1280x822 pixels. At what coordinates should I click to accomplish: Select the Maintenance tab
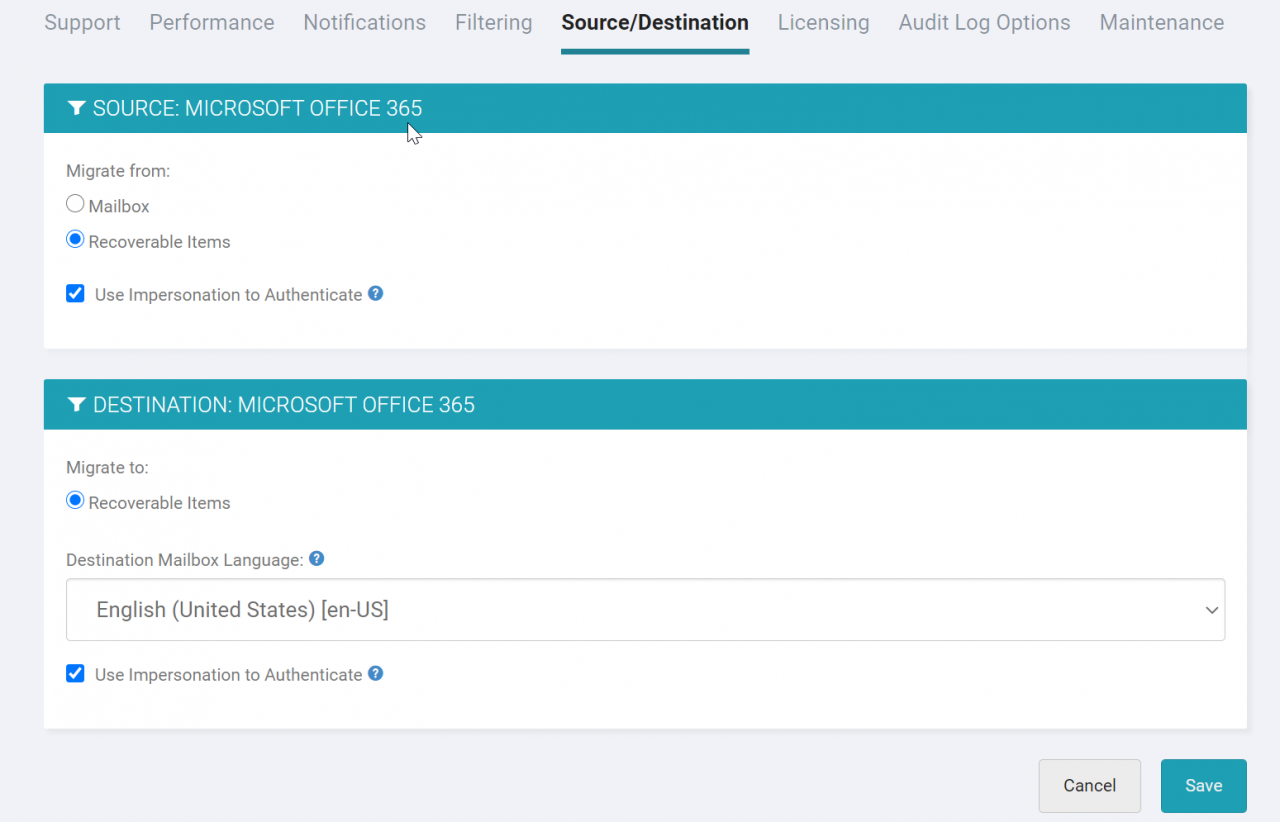pyautogui.click(x=1161, y=22)
